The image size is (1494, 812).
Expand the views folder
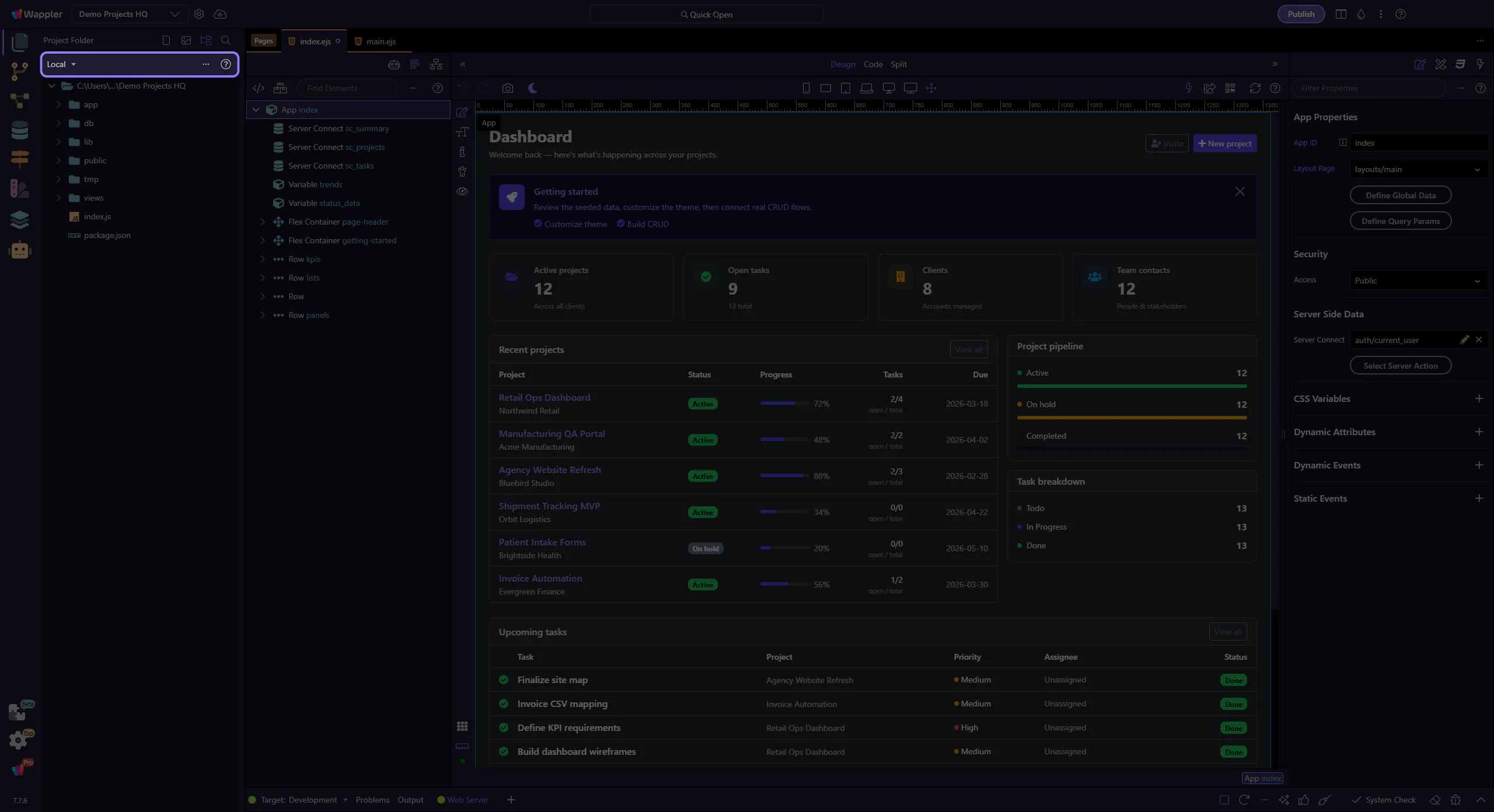(x=58, y=198)
